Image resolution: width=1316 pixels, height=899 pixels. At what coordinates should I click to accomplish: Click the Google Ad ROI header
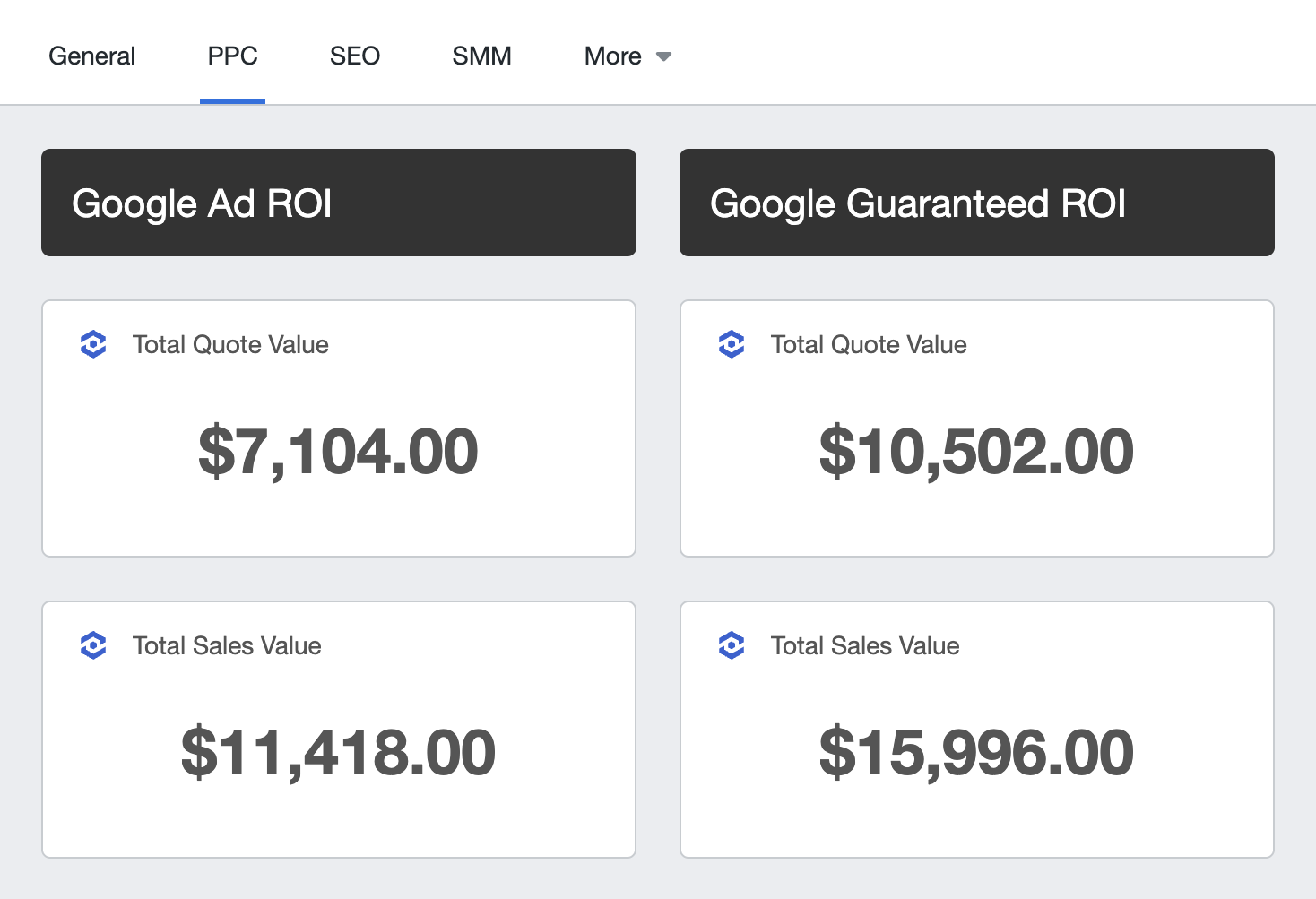[339, 203]
